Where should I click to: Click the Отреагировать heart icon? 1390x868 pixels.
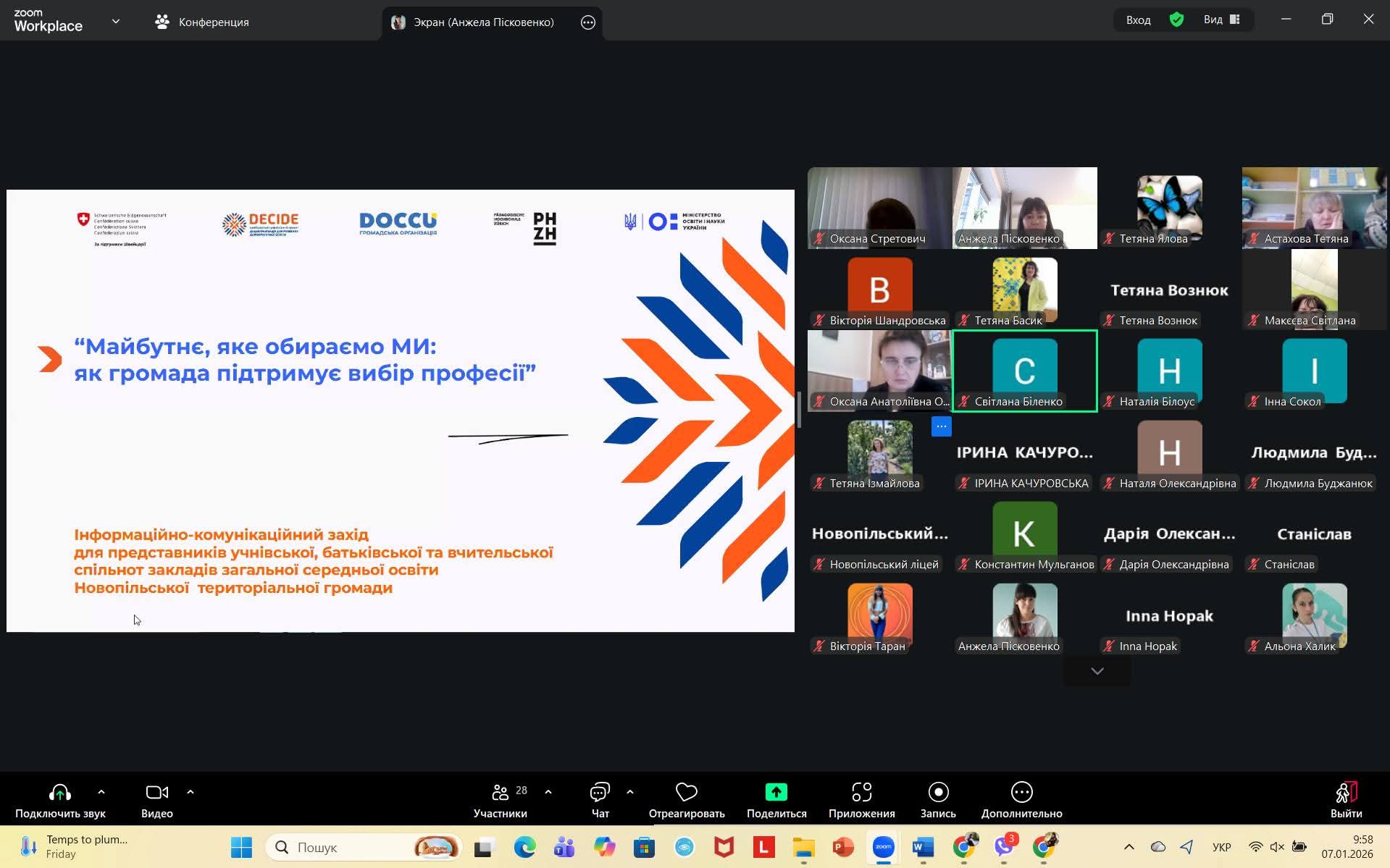(686, 792)
